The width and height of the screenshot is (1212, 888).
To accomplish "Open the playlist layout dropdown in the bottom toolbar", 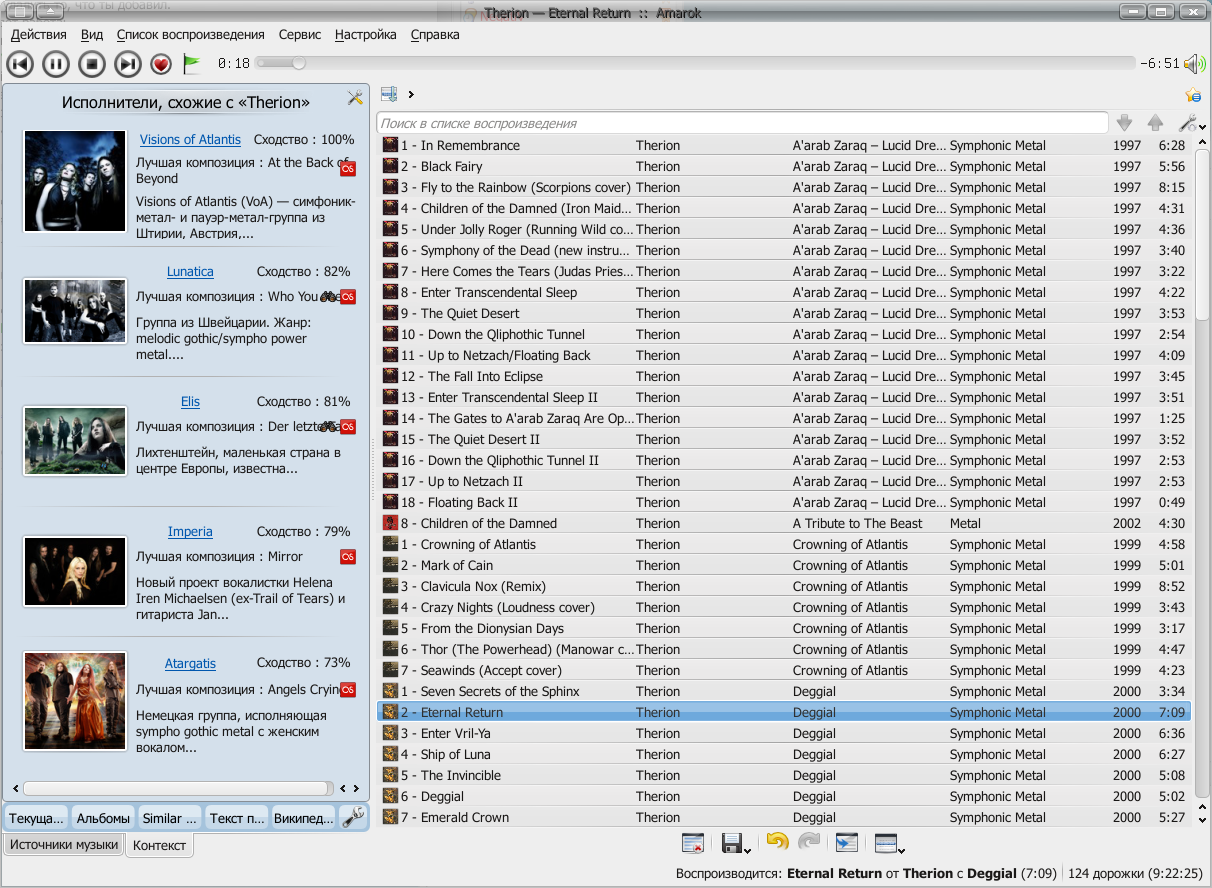I will (889, 843).
